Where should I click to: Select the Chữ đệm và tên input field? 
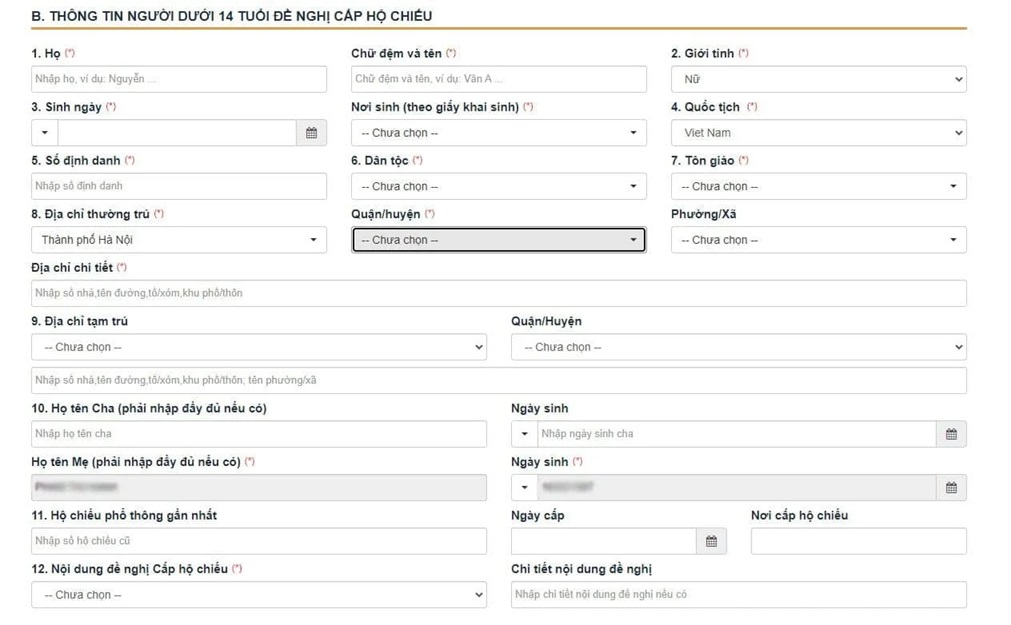(x=499, y=78)
